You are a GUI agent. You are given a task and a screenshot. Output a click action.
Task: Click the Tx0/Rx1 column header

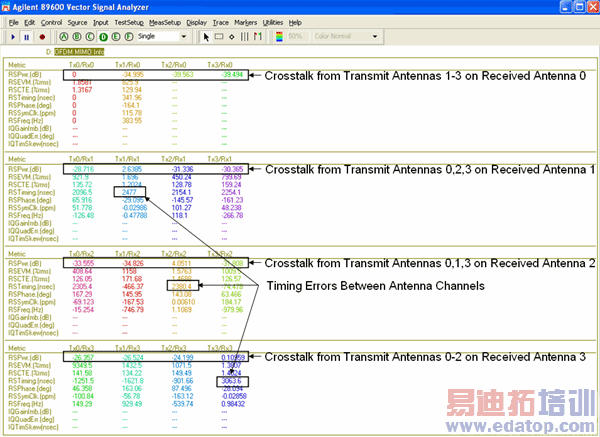click(81, 159)
